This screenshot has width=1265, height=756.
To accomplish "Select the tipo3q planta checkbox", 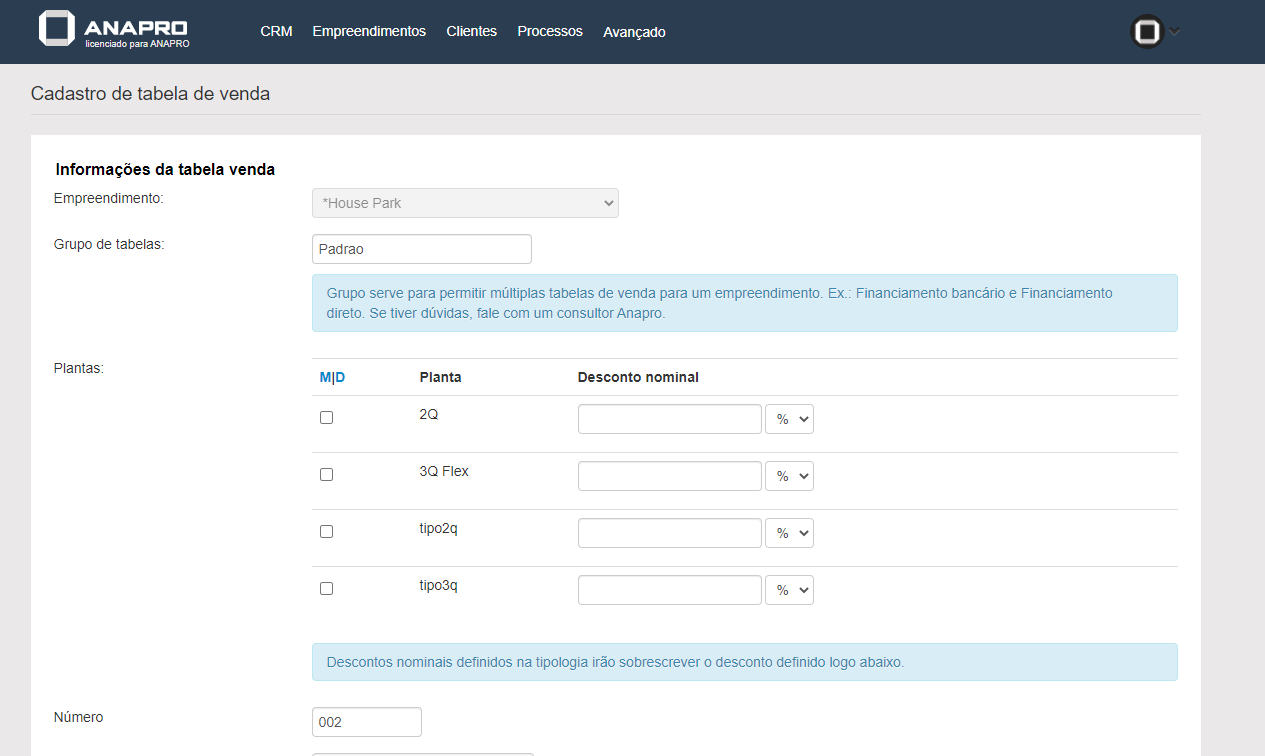I will click(326, 589).
